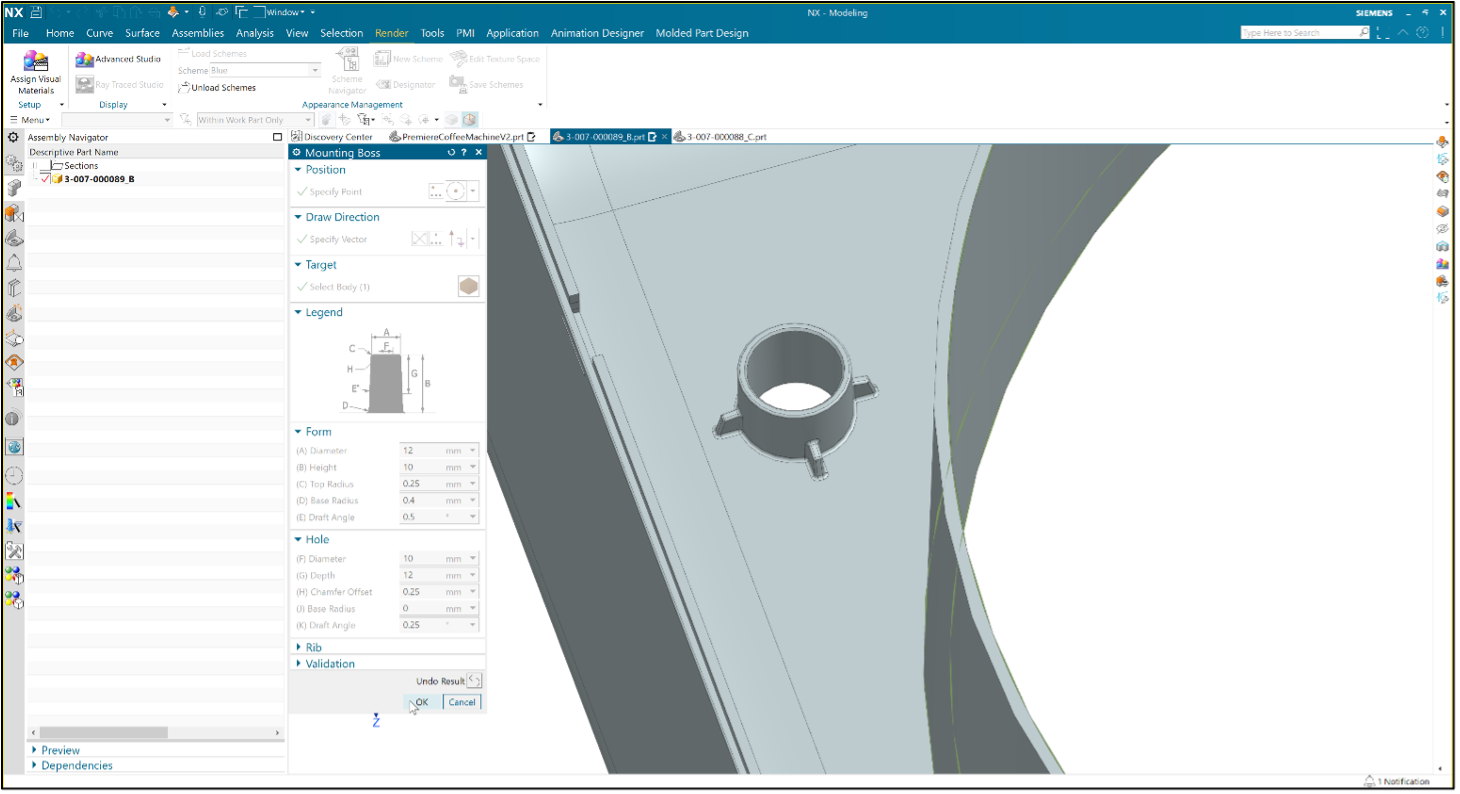Viewport: 1460px width, 794px height.
Task: Click the Unload Schemes icon
Action: tap(184, 88)
